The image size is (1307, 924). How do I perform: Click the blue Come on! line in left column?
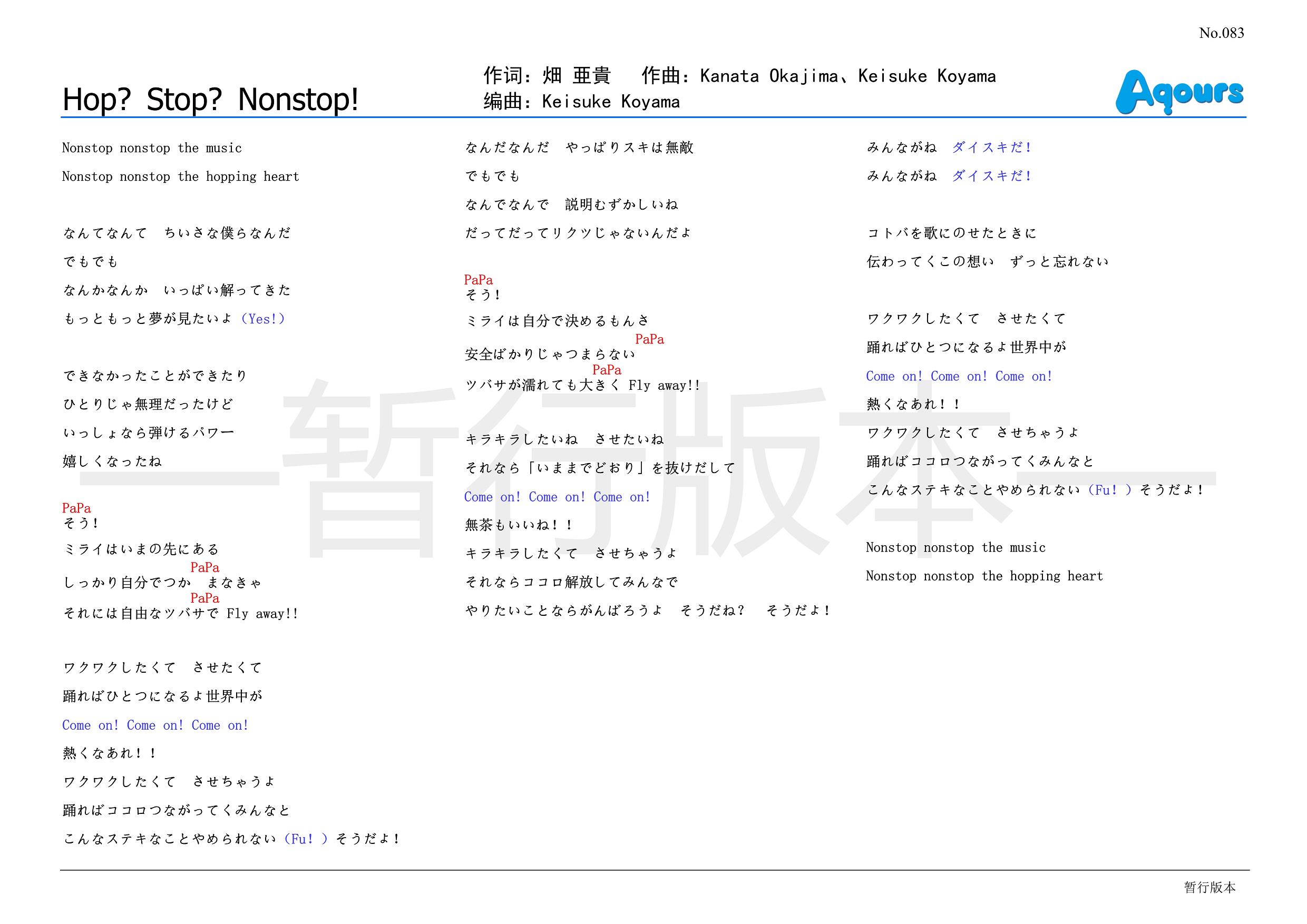point(155,725)
